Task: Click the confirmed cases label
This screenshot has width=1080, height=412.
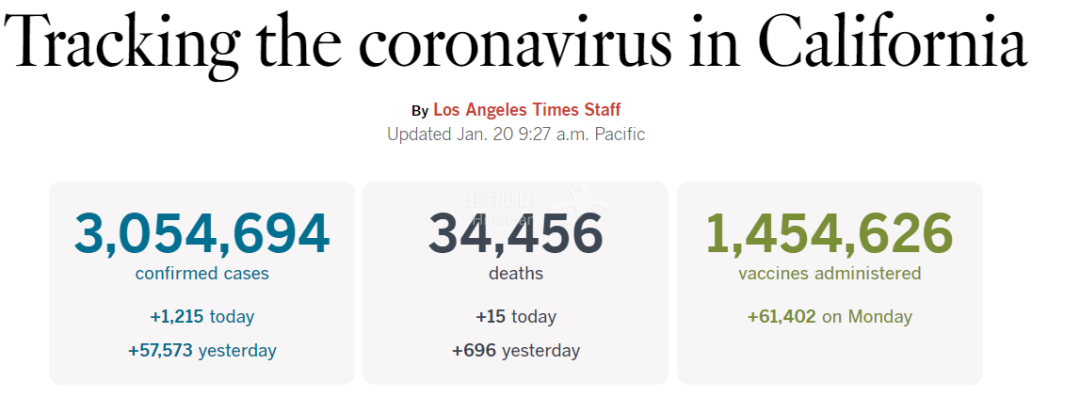Action: [202, 274]
